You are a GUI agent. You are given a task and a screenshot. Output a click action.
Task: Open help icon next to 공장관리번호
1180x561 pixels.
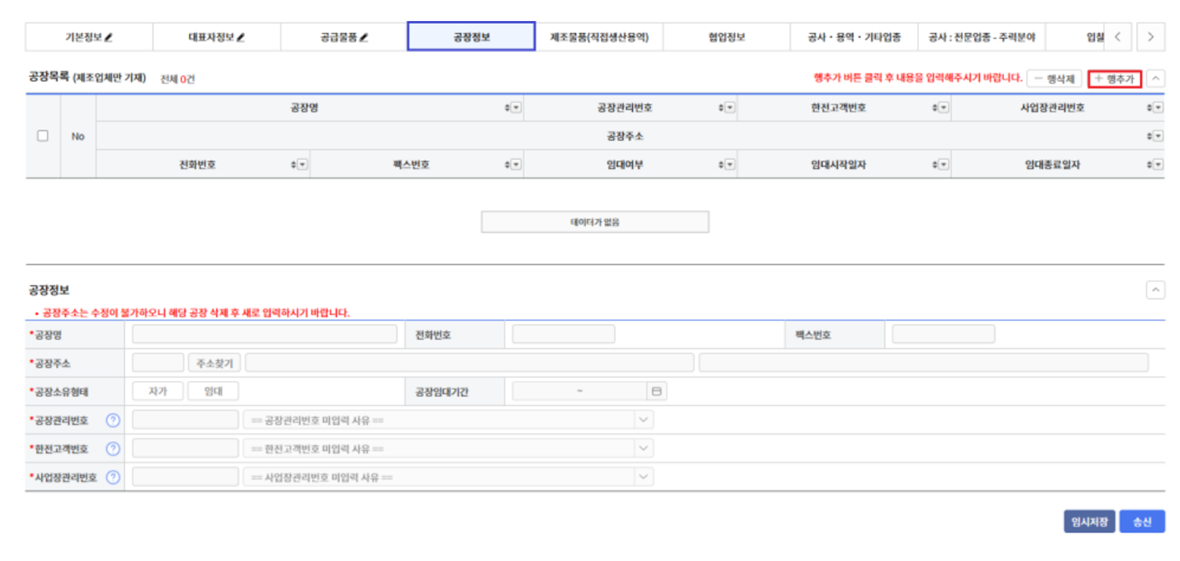(113, 420)
